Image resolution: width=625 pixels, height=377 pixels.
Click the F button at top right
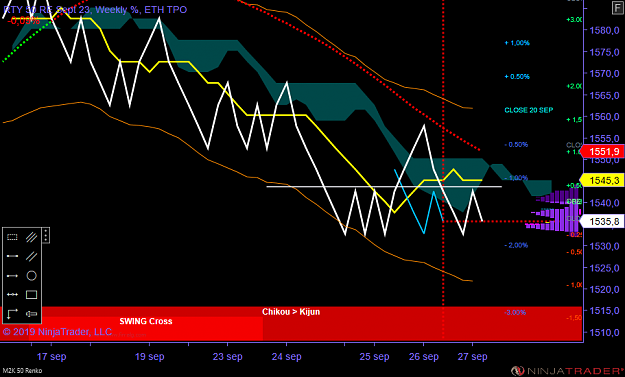click(617, 8)
